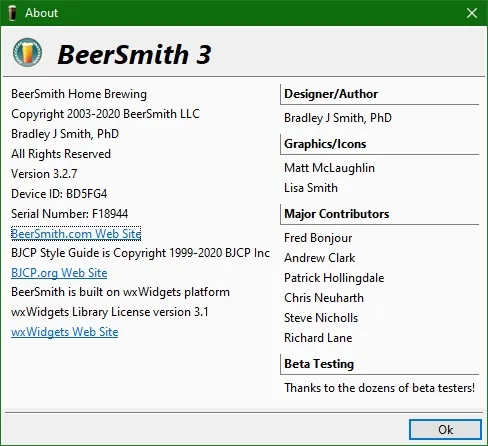The height and width of the screenshot is (446, 488).
Task: Click Chris Neuharth name
Action: click(324, 298)
